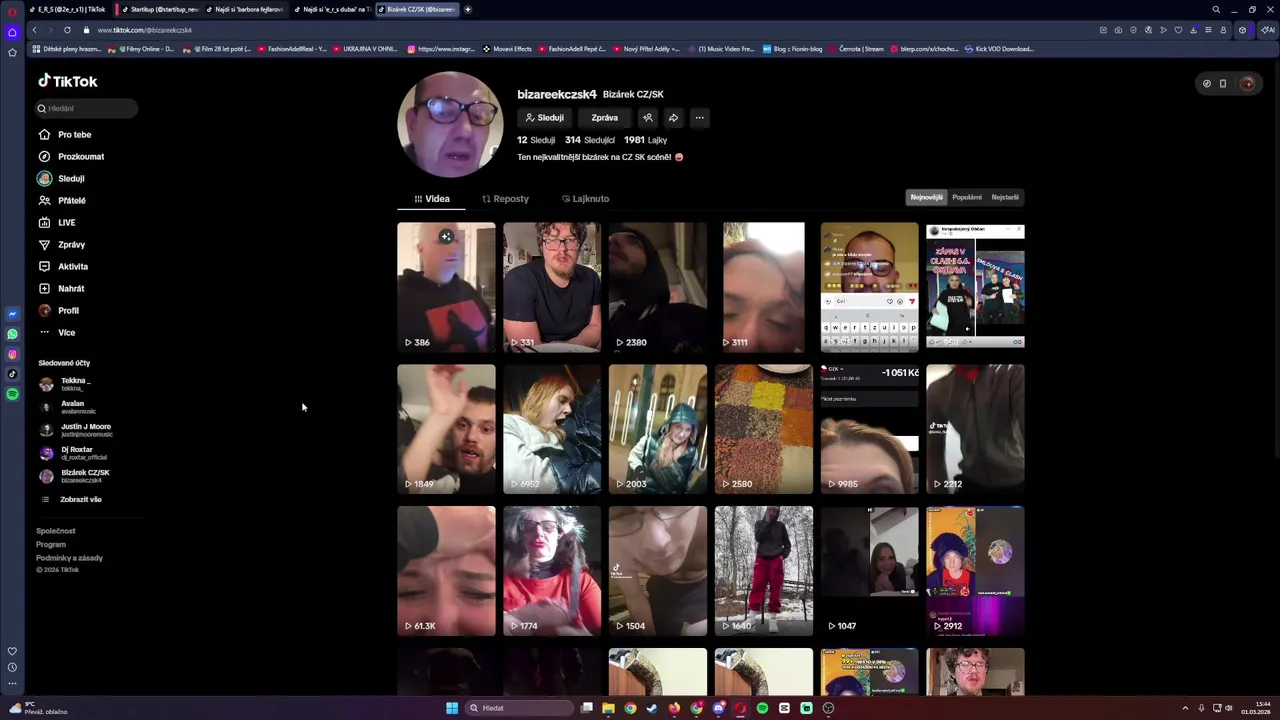Open the Avalan followed account
The image size is (1280, 720).
[x=75, y=407]
